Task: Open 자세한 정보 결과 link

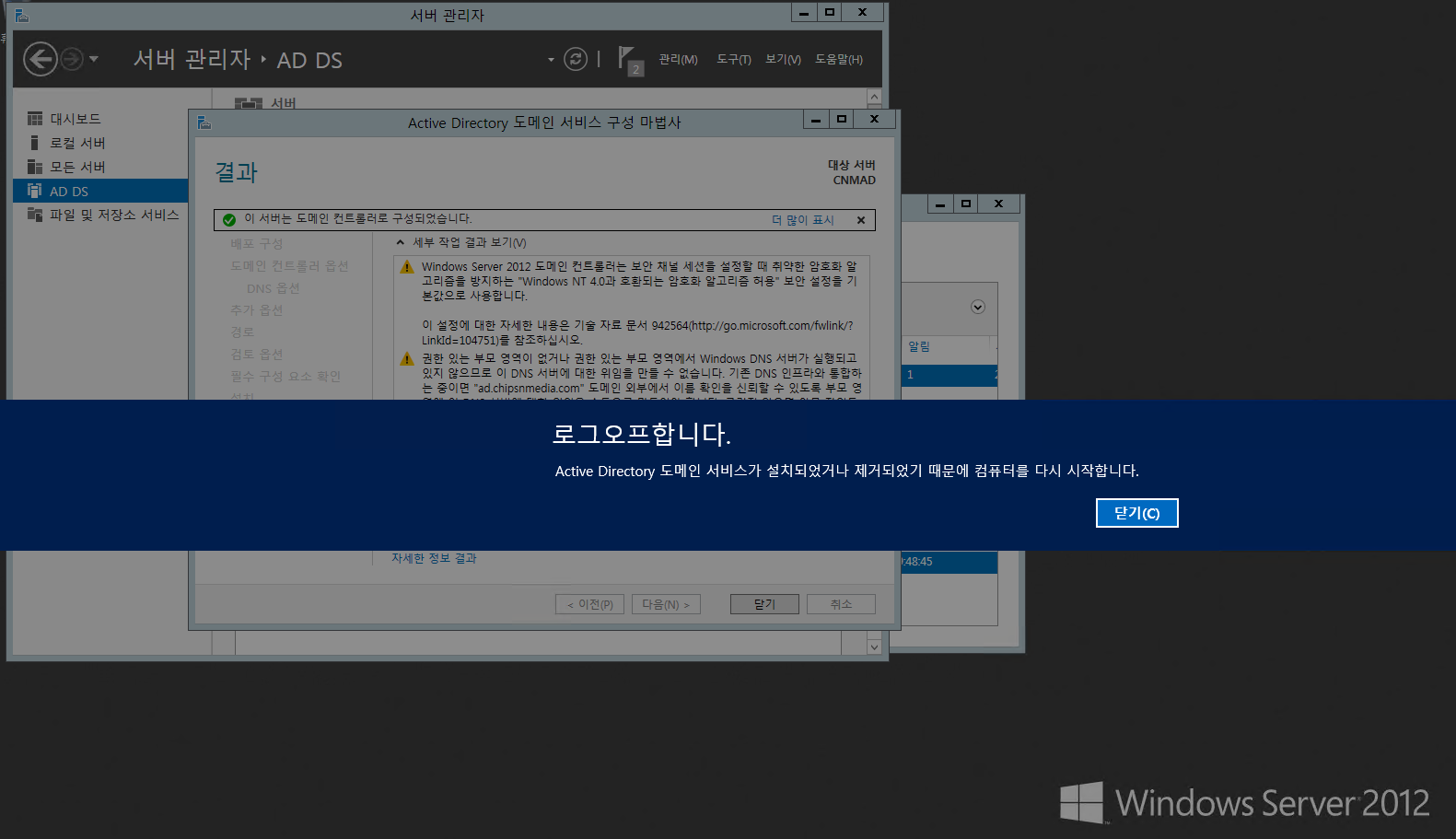Action: 434,558
